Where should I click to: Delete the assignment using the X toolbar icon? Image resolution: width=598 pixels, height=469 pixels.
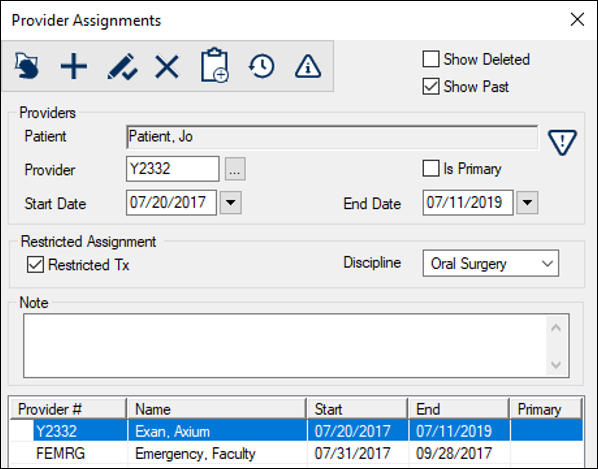click(x=167, y=66)
